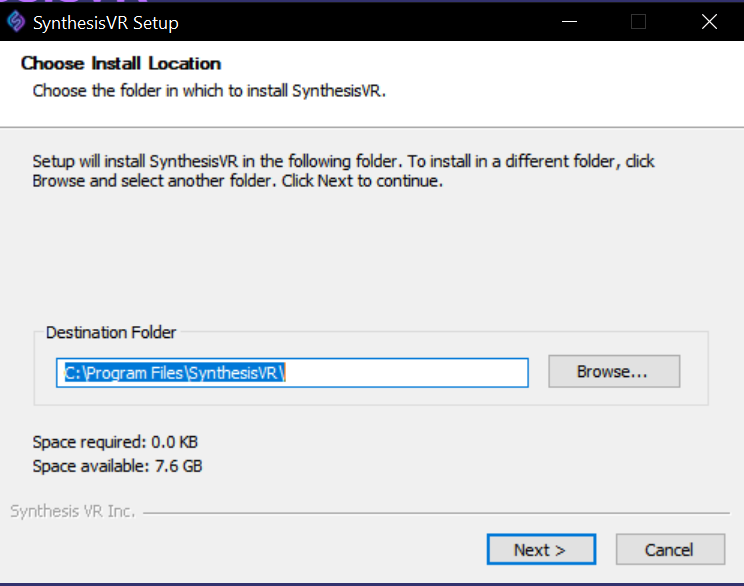
Task: Click the disabled maximize button
Action: pyautogui.click(x=638, y=22)
